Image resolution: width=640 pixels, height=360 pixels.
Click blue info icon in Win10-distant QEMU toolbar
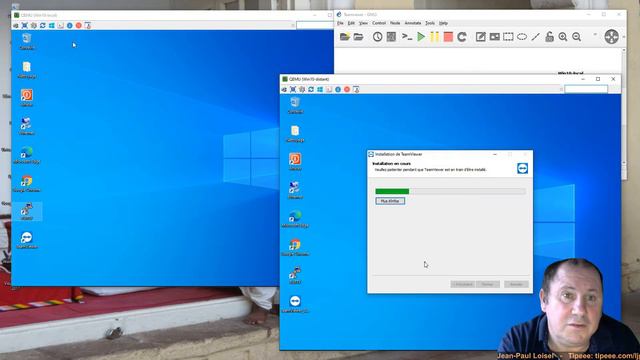point(338,89)
